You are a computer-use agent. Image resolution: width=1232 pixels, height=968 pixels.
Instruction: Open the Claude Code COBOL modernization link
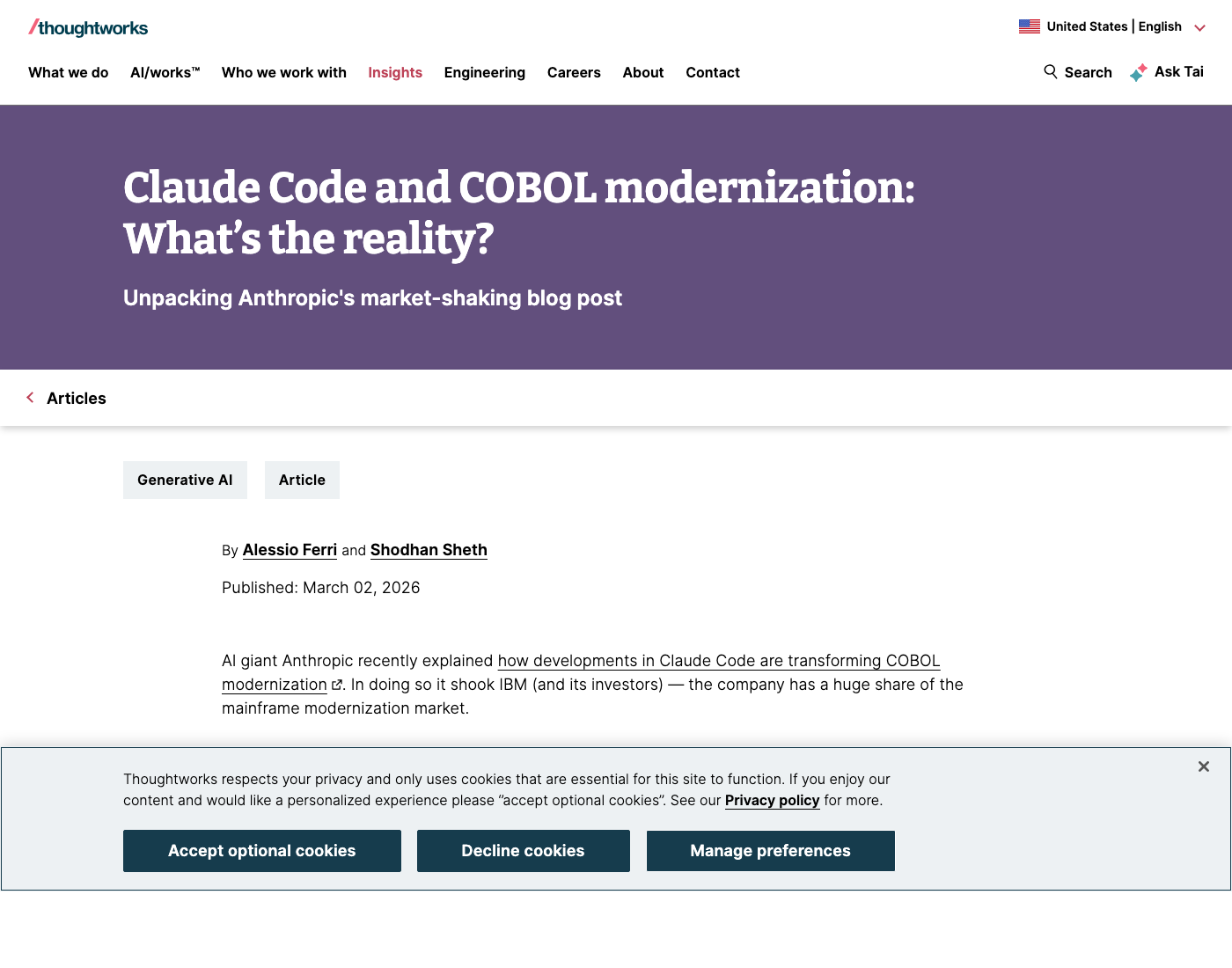click(x=581, y=672)
